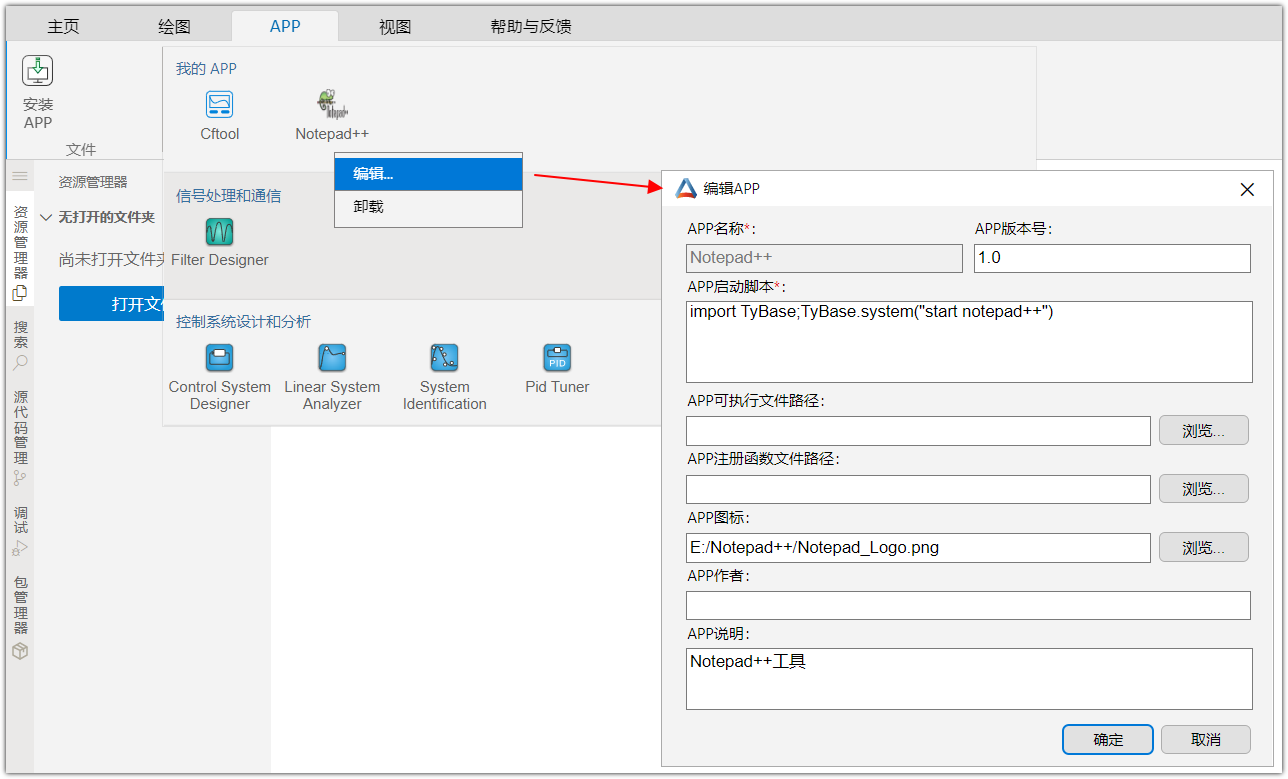
Task: Switch to the 主页 ribbon tab
Action: (x=64, y=27)
